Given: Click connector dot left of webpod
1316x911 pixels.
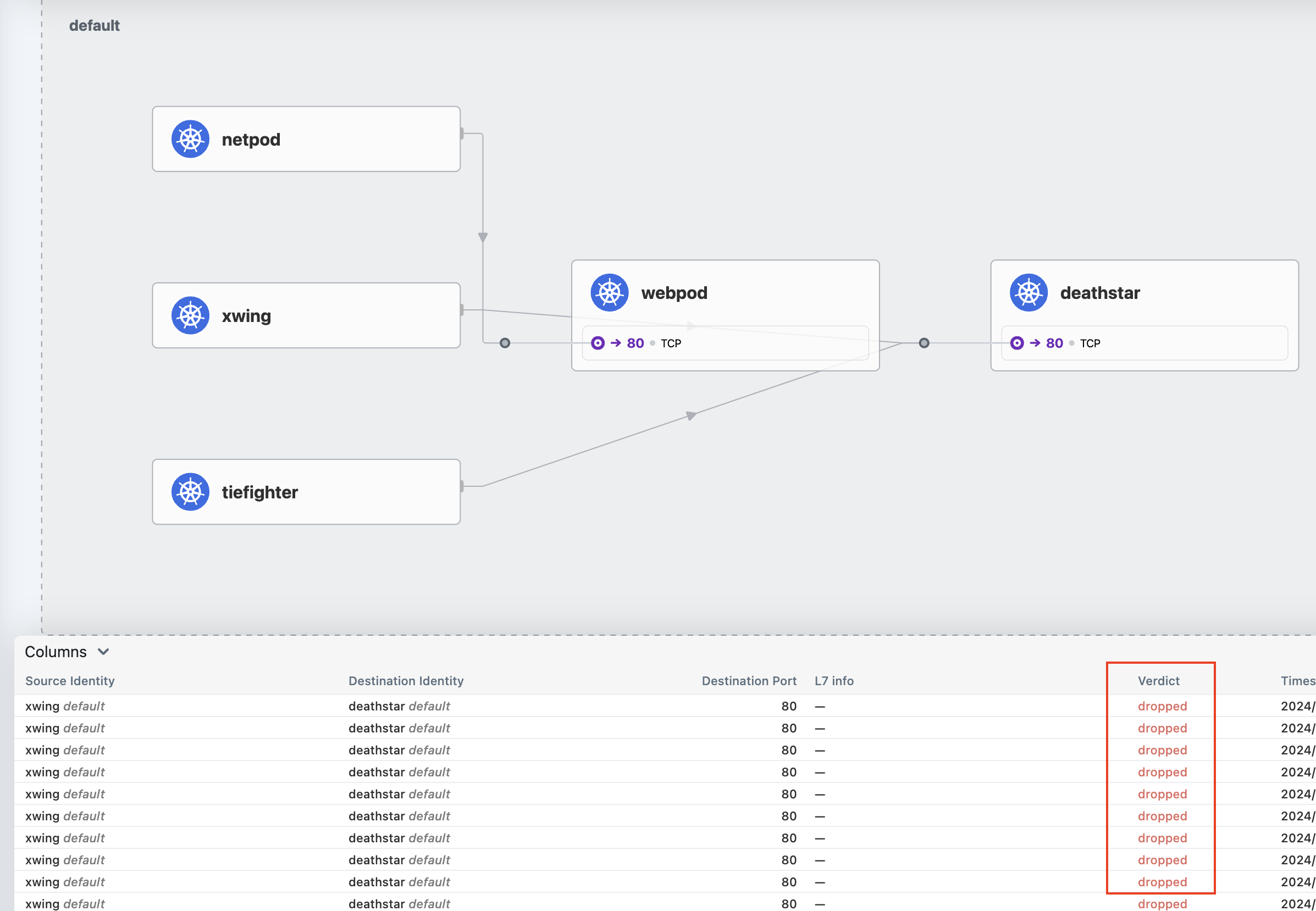Looking at the screenshot, I should tap(505, 343).
